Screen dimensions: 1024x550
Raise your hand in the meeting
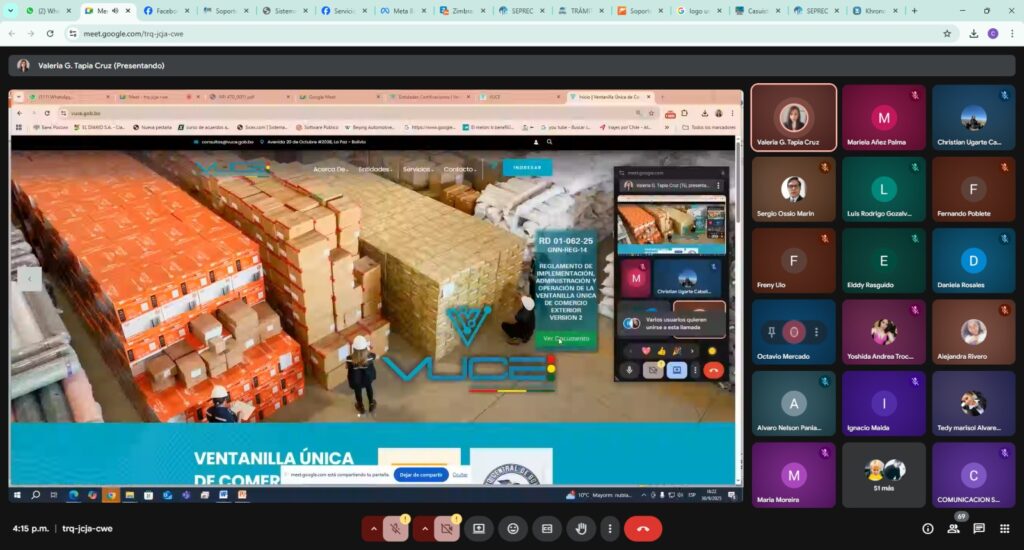click(581, 528)
